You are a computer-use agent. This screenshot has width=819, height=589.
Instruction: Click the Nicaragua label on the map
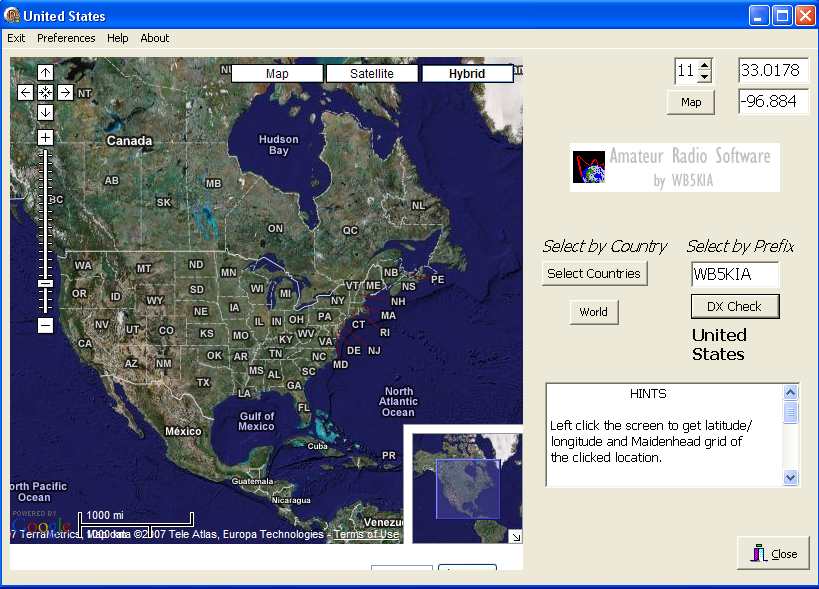pos(291,500)
